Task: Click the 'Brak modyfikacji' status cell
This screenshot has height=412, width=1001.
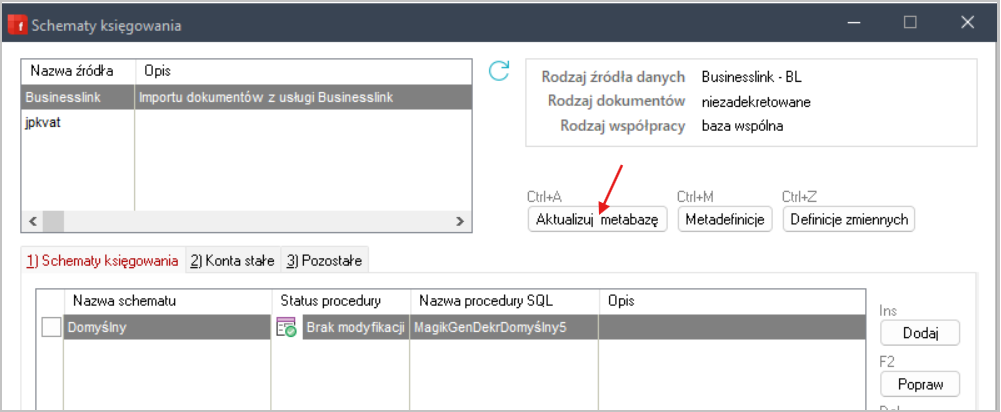Action: coord(355,327)
